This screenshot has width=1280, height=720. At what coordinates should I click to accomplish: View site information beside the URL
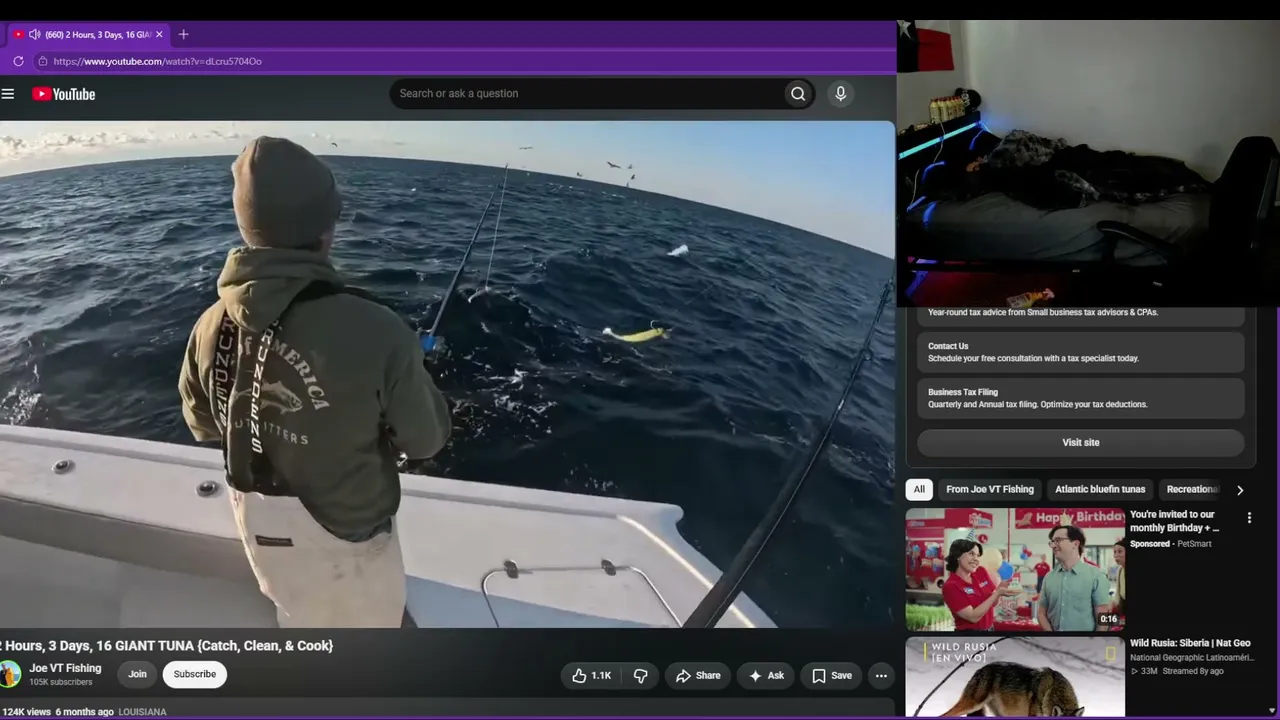[x=42, y=61]
